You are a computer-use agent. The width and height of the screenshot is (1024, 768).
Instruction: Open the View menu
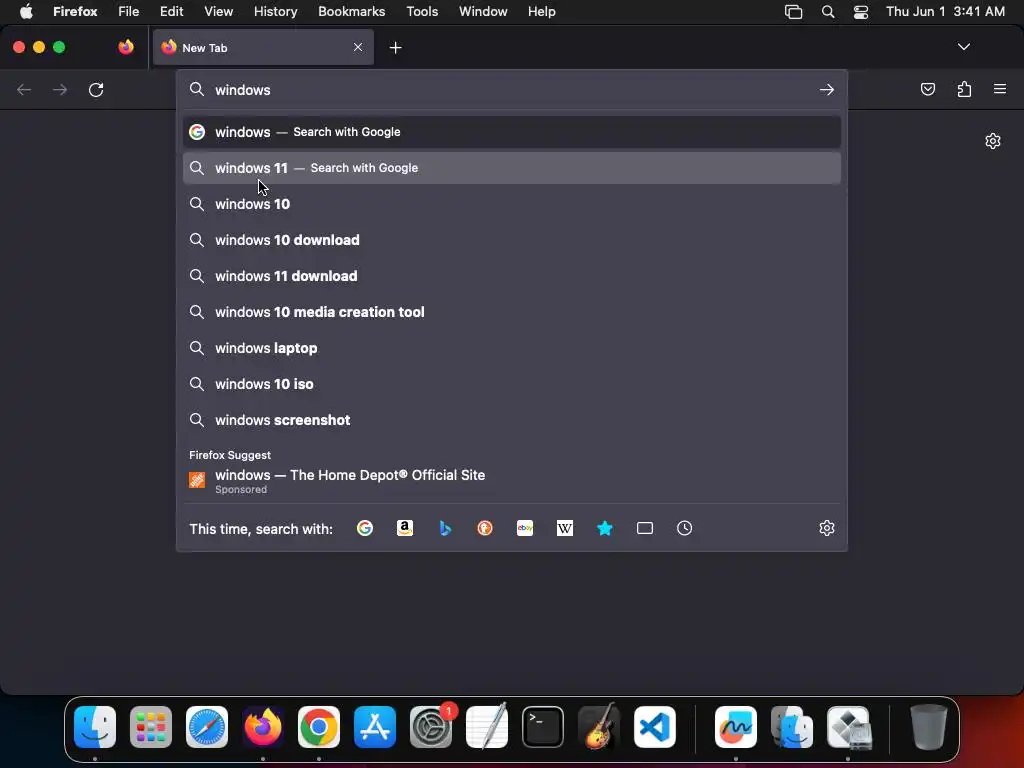coord(218,12)
